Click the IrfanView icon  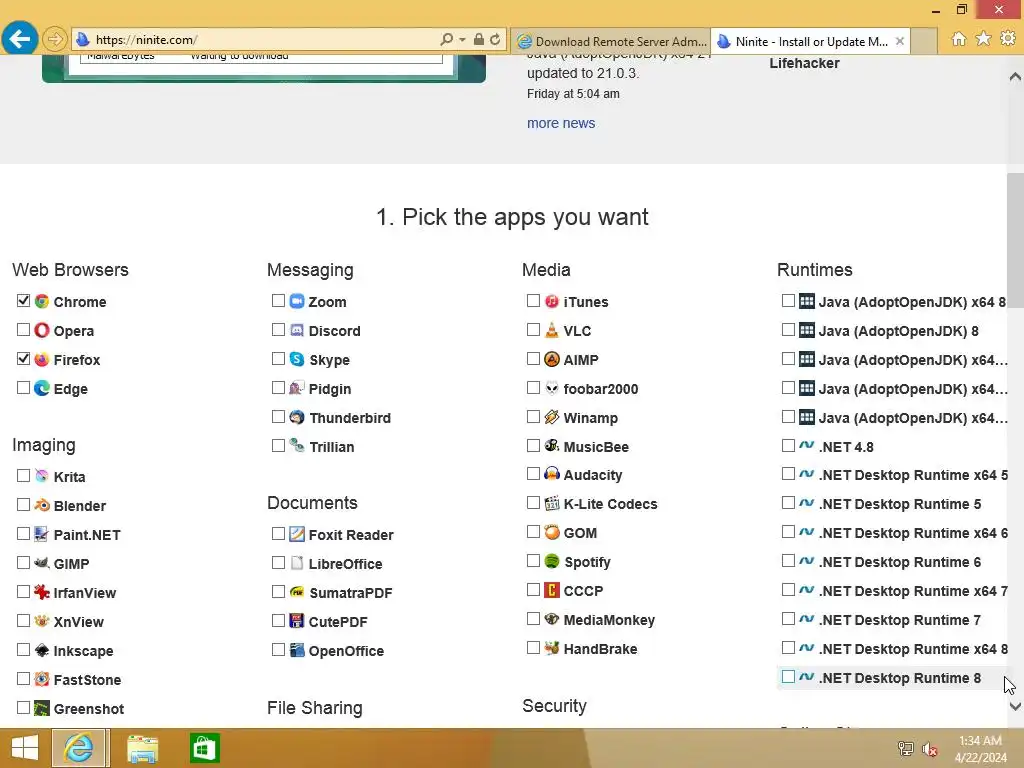(x=42, y=592)
